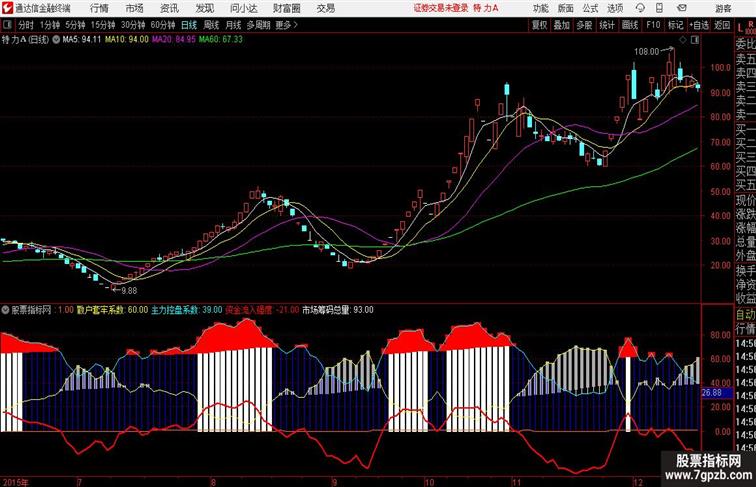Viewport: 756px width, 487px height.
Task: Click the 特力A (日线) chart title
Action: pos(26,40)
